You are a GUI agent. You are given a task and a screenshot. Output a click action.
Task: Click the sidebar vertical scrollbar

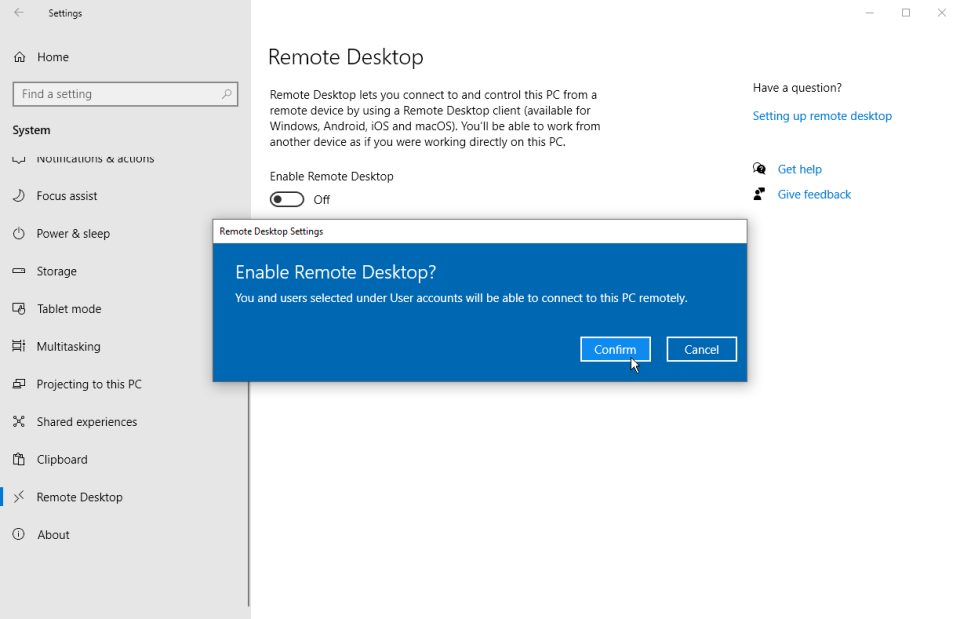249,493
